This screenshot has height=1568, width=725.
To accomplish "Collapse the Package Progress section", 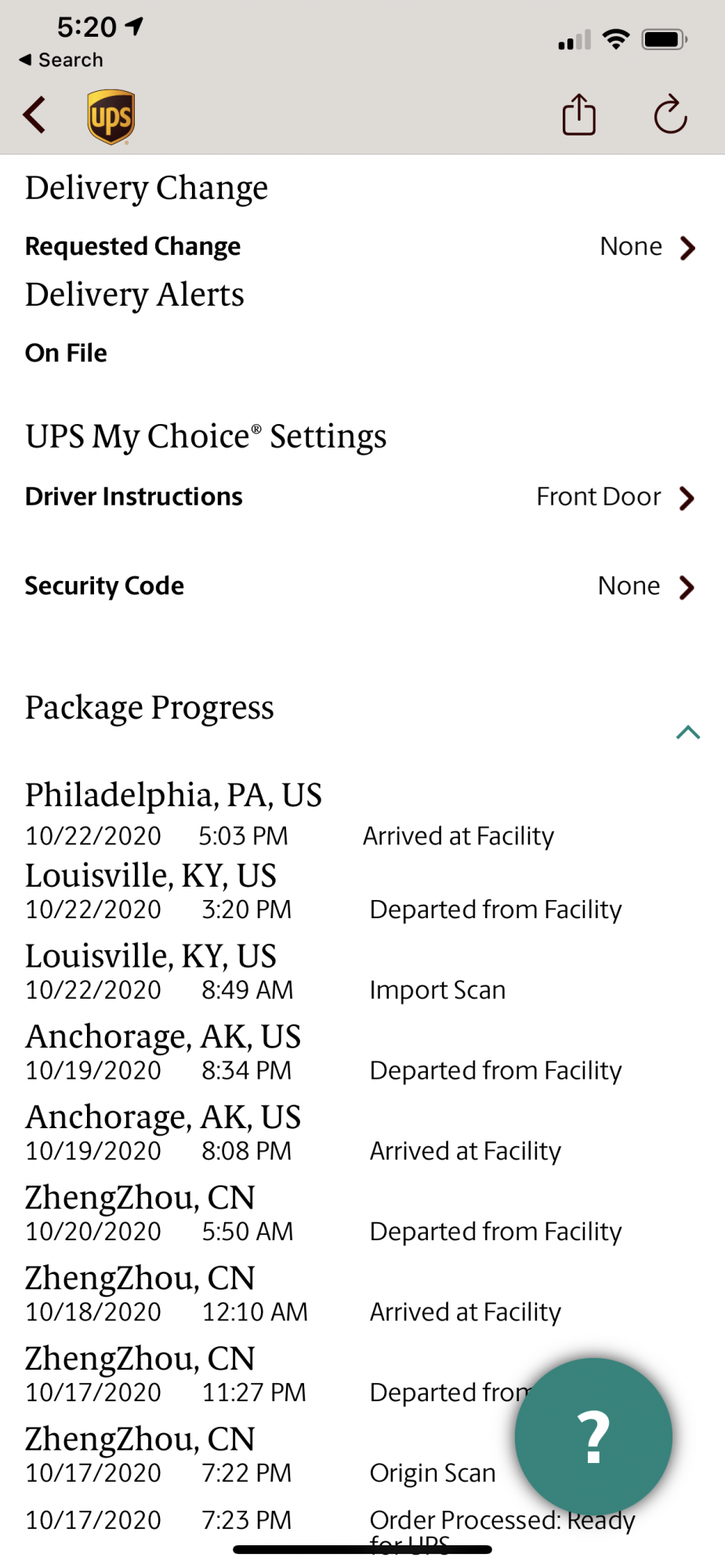I will [688, 732].
